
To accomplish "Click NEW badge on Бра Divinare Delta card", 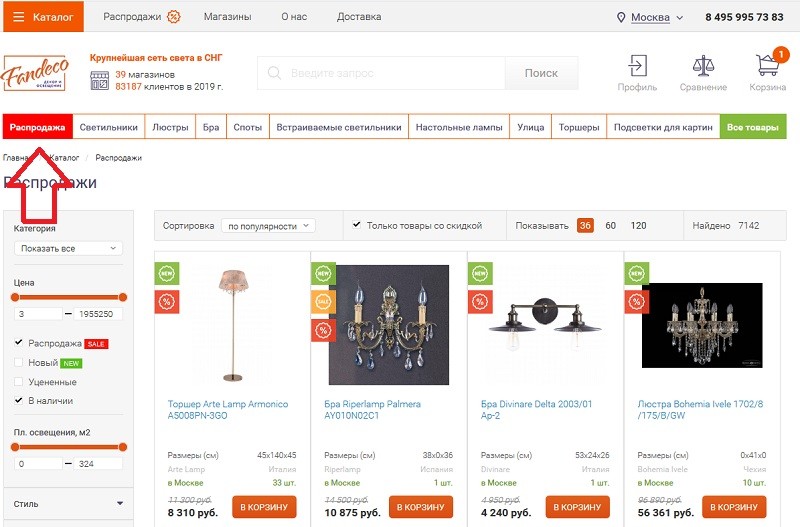I will click(x=480, y=273).
